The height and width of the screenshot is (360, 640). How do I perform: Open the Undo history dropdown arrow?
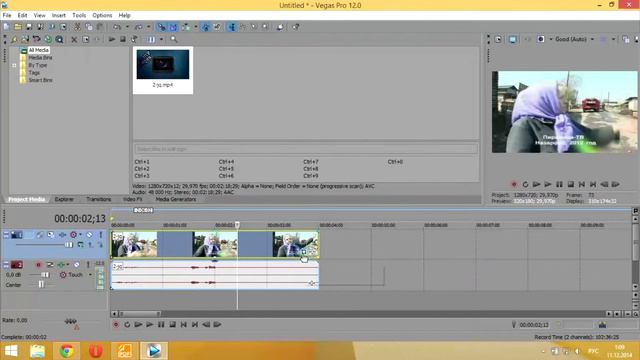pos(127,27)
